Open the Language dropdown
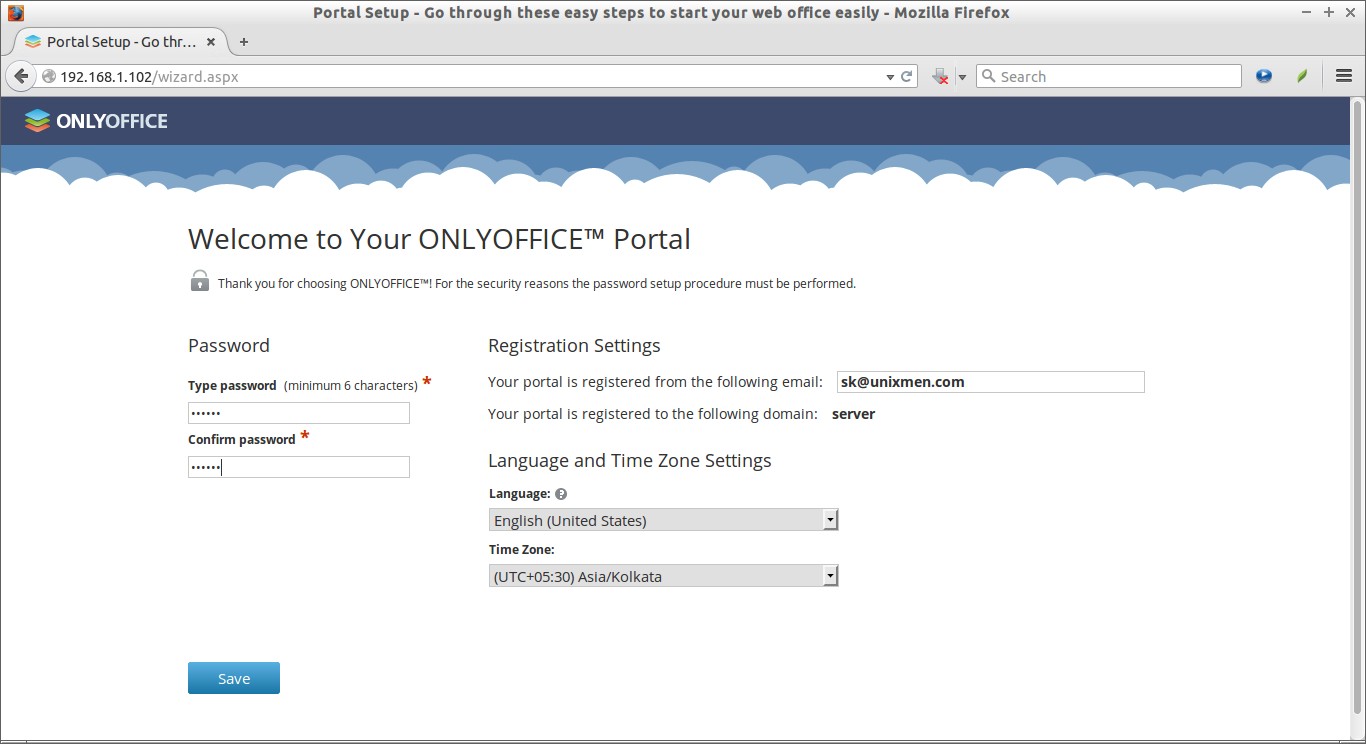Screen dimensions: 1366x744 (x=663, y=520)
